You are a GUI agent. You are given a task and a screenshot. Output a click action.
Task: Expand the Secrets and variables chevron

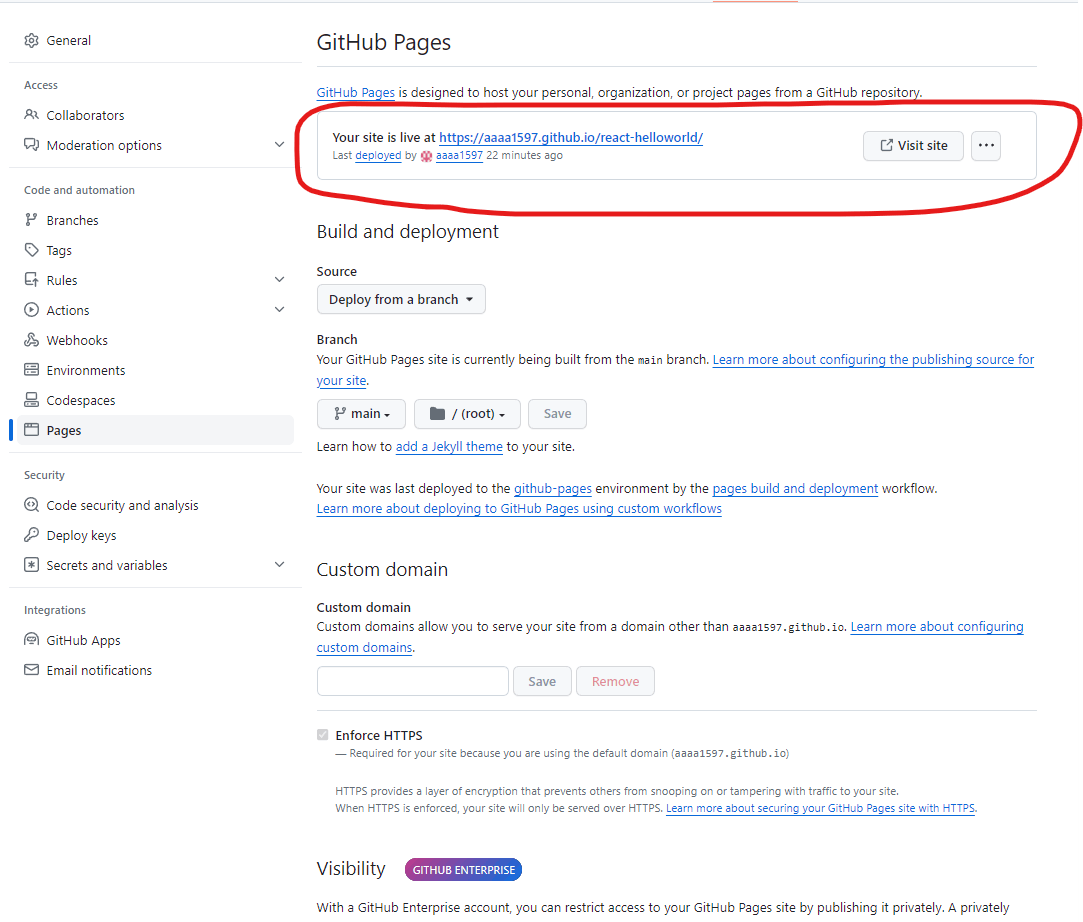pos(279,565)
